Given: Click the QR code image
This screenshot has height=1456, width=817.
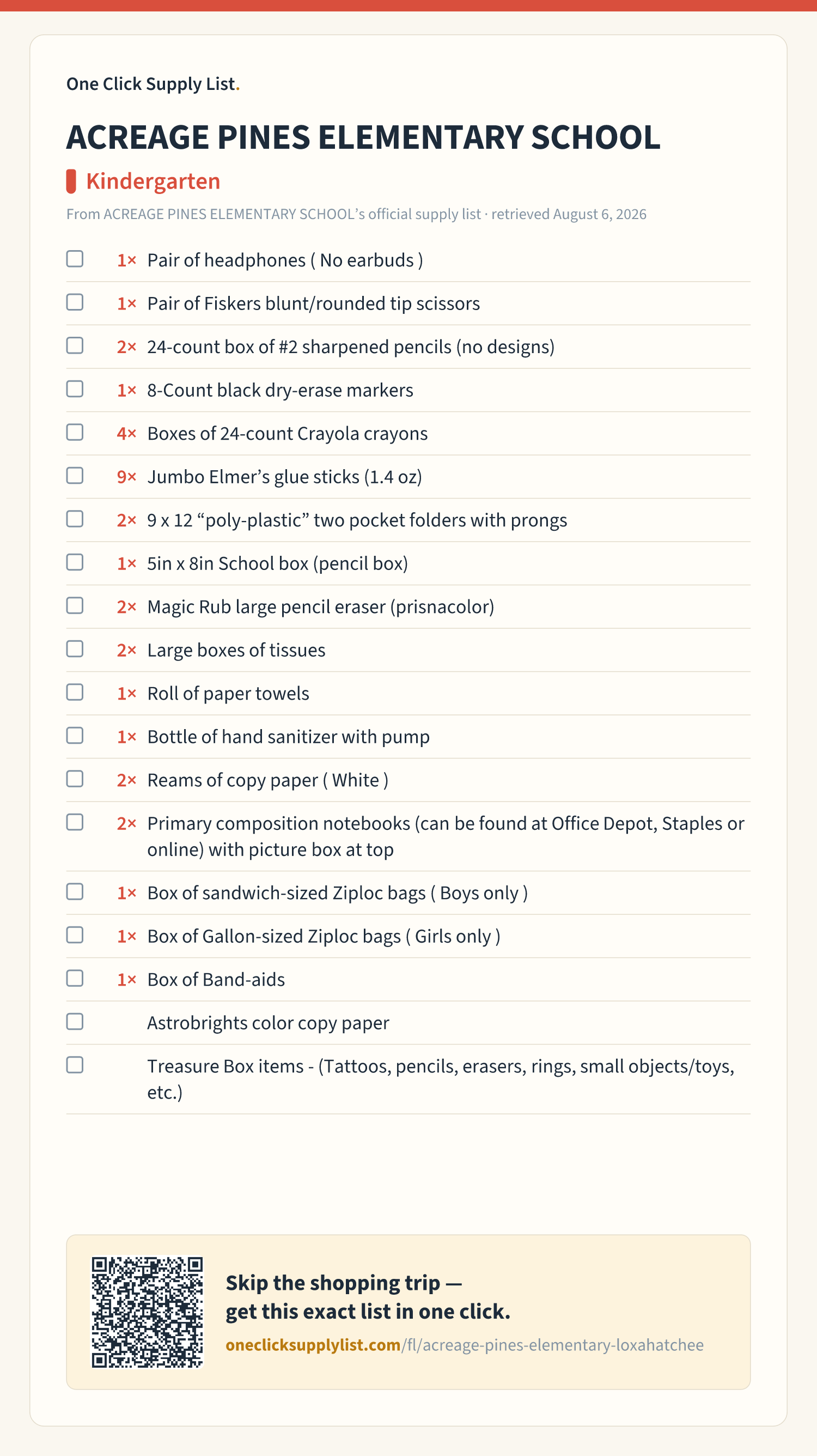Looking at the screenshot, I should (x=148, y=1312).
